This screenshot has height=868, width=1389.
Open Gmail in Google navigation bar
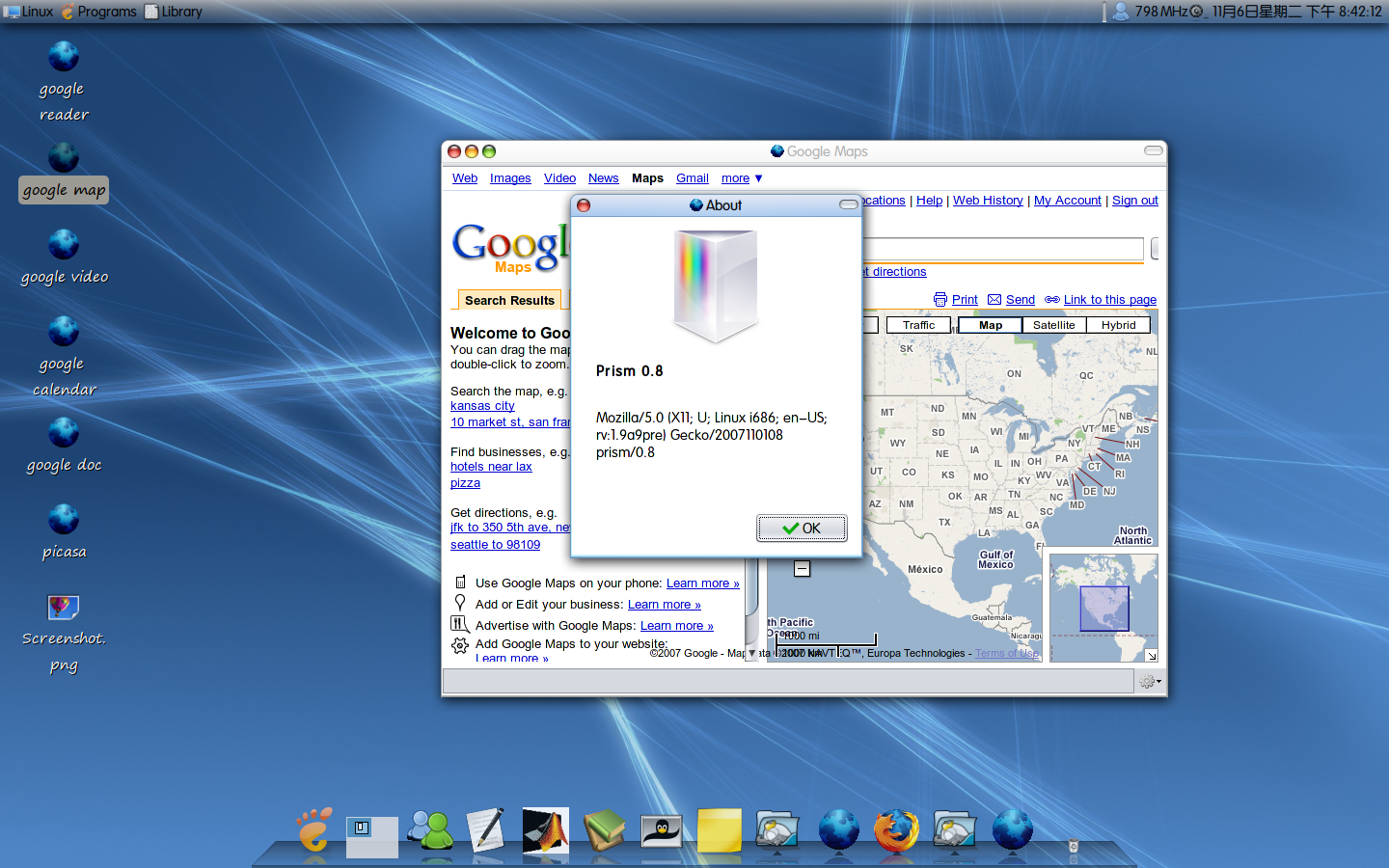(693, 178)
